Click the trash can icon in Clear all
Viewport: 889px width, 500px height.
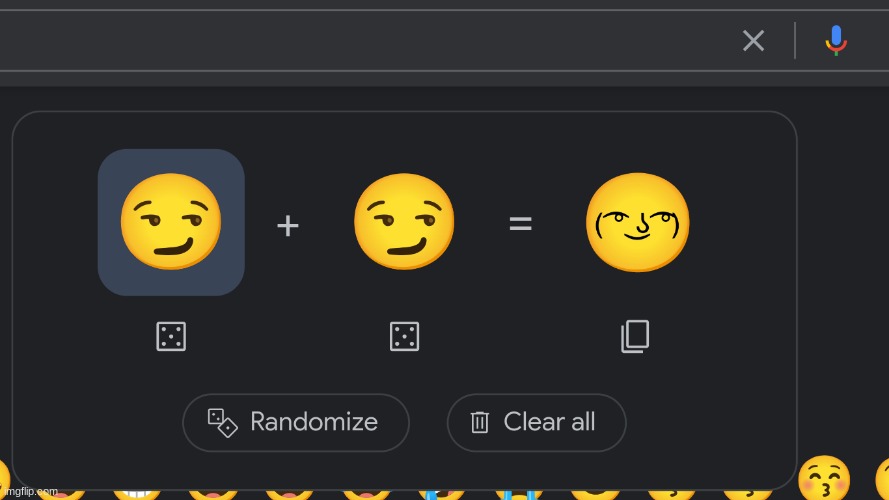(479, 422)
